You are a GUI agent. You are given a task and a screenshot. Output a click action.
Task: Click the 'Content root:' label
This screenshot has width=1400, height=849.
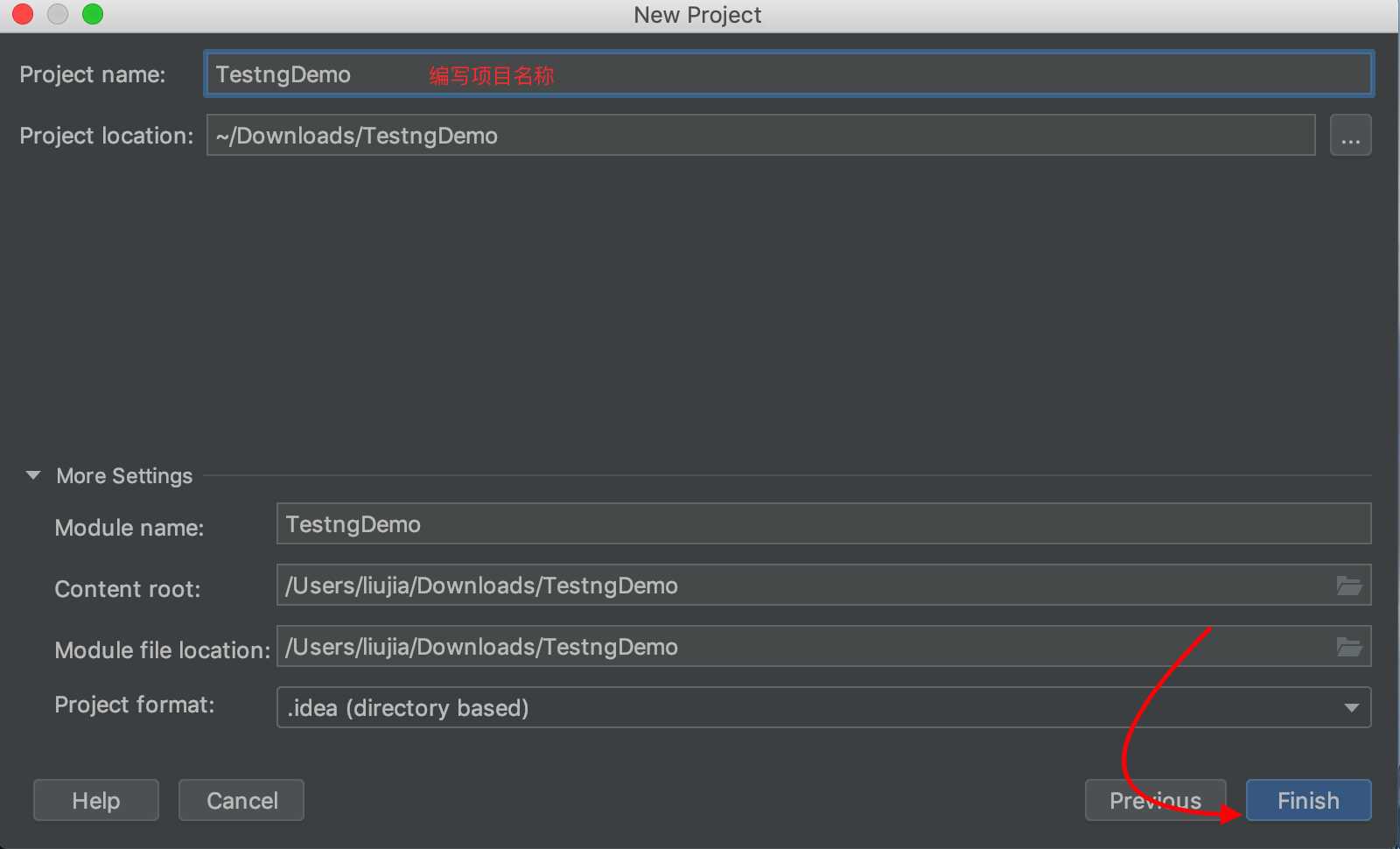click(127, 589)
